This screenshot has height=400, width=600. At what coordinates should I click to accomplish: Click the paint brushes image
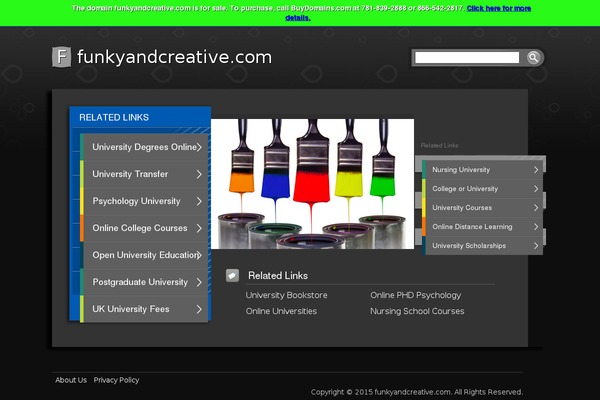(312, 184)
